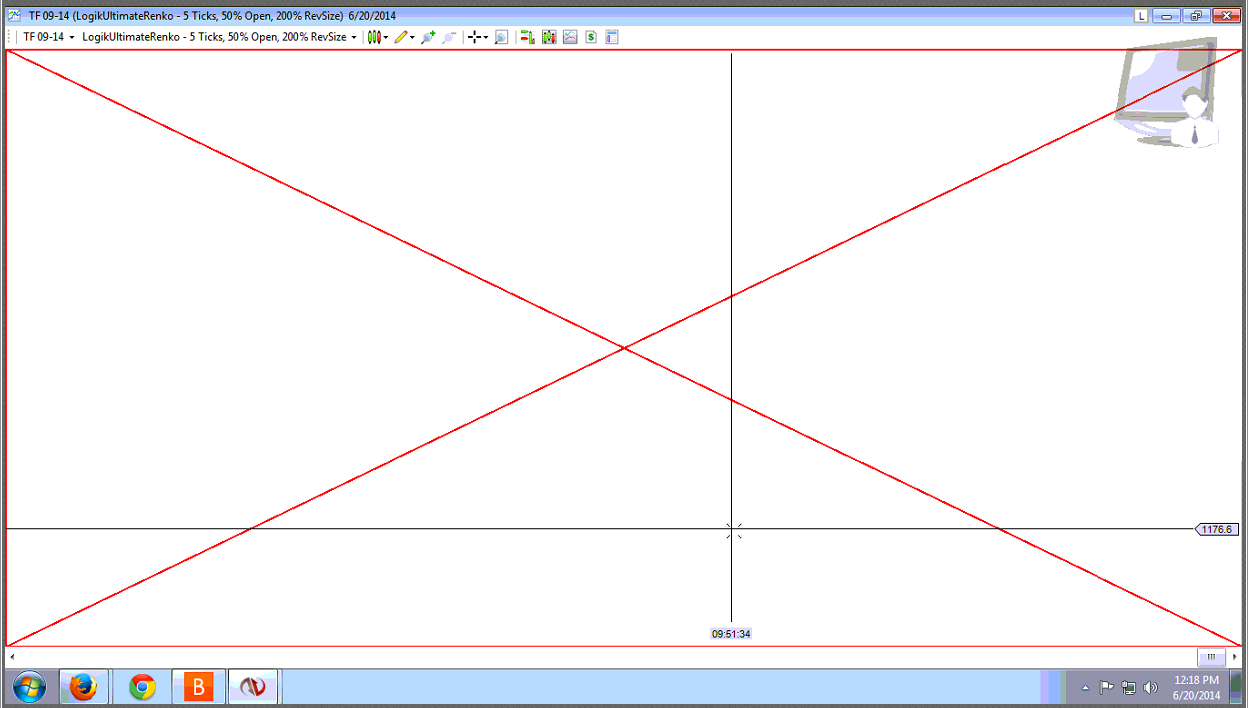Expand the drawing tools dropdown arrow

coord(413,37)
